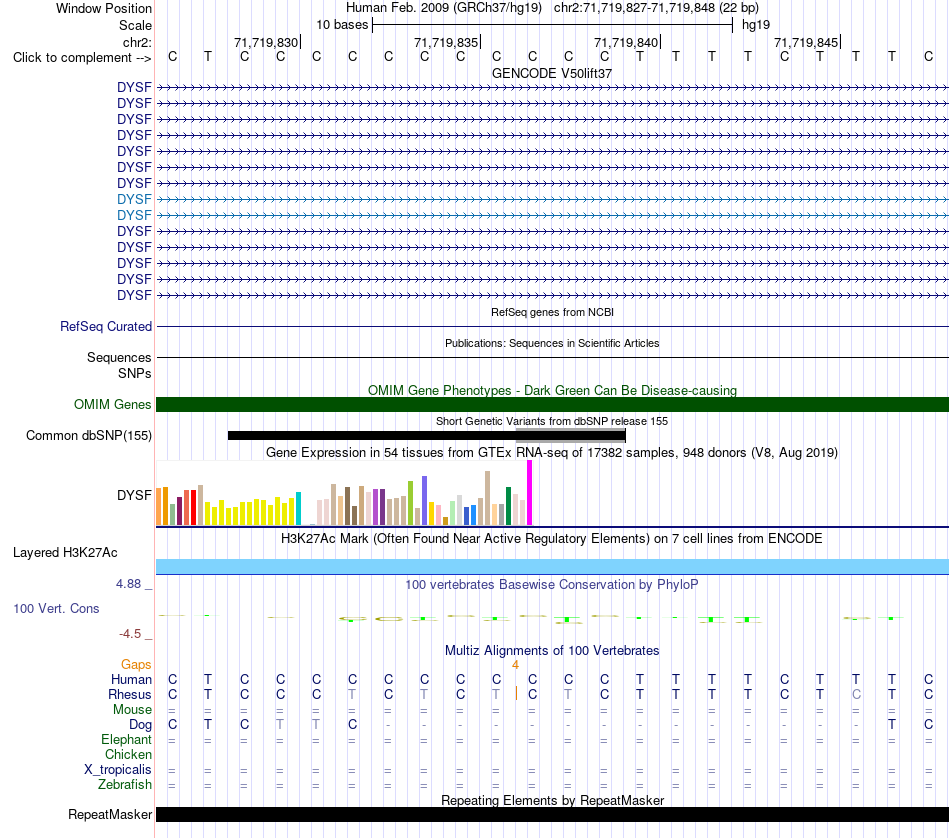950x838 pixels.
Task: Click position marker 71,719,840
Action: [x=626, y=42]
